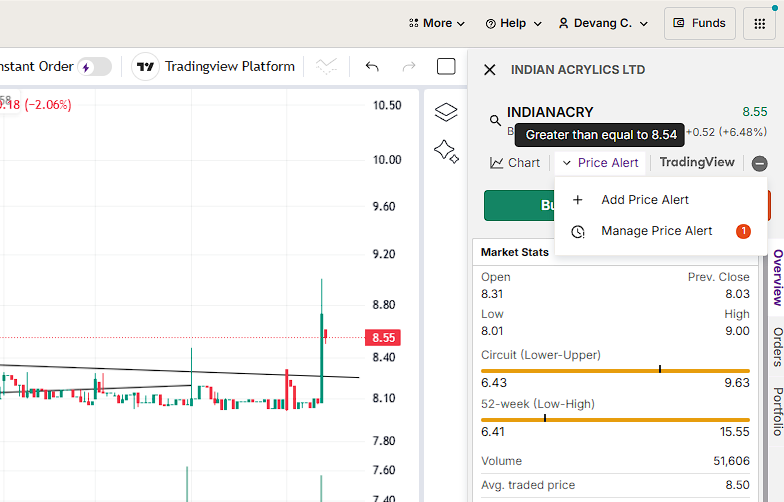This screenshot has height=502, width=784.
Task: Click the plus icon beside Add Price Alert
Action: (x=578, y=200)
